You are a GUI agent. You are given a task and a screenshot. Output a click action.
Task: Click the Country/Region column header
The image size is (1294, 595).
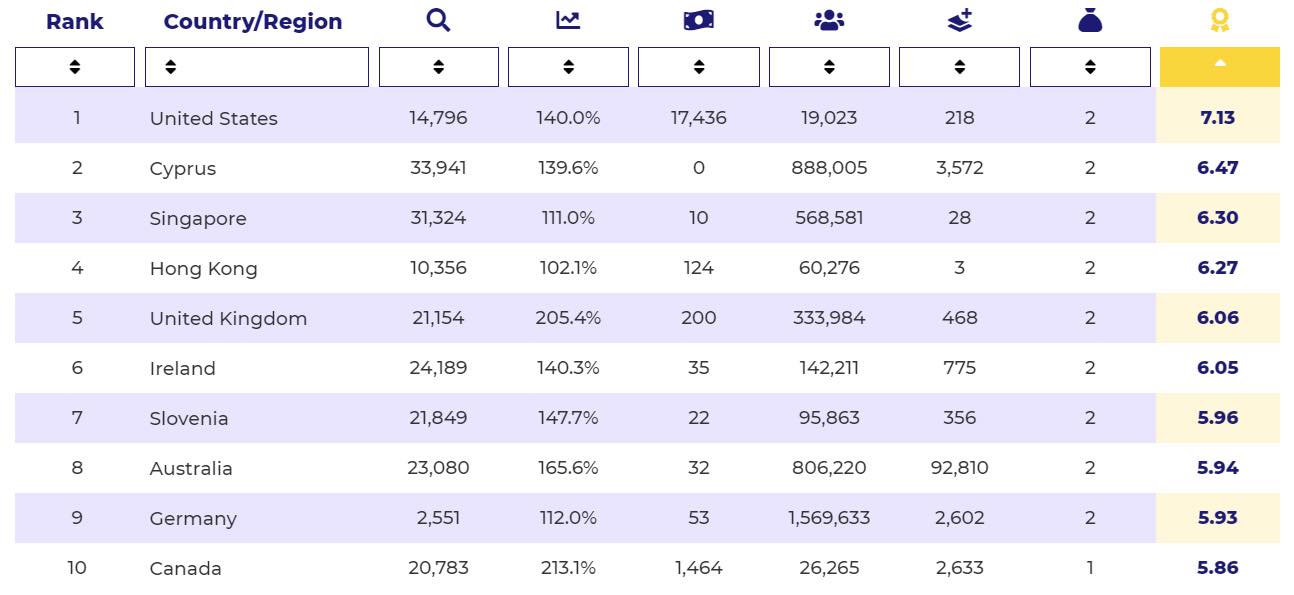(x=253, y=21)
